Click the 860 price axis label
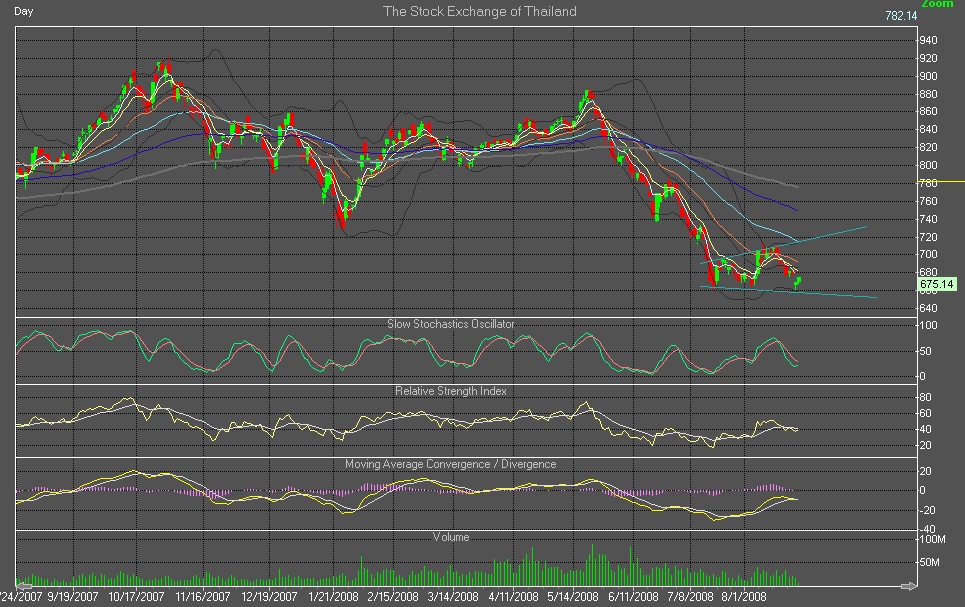This screenshot has width=965, height=607. point(928,111)
